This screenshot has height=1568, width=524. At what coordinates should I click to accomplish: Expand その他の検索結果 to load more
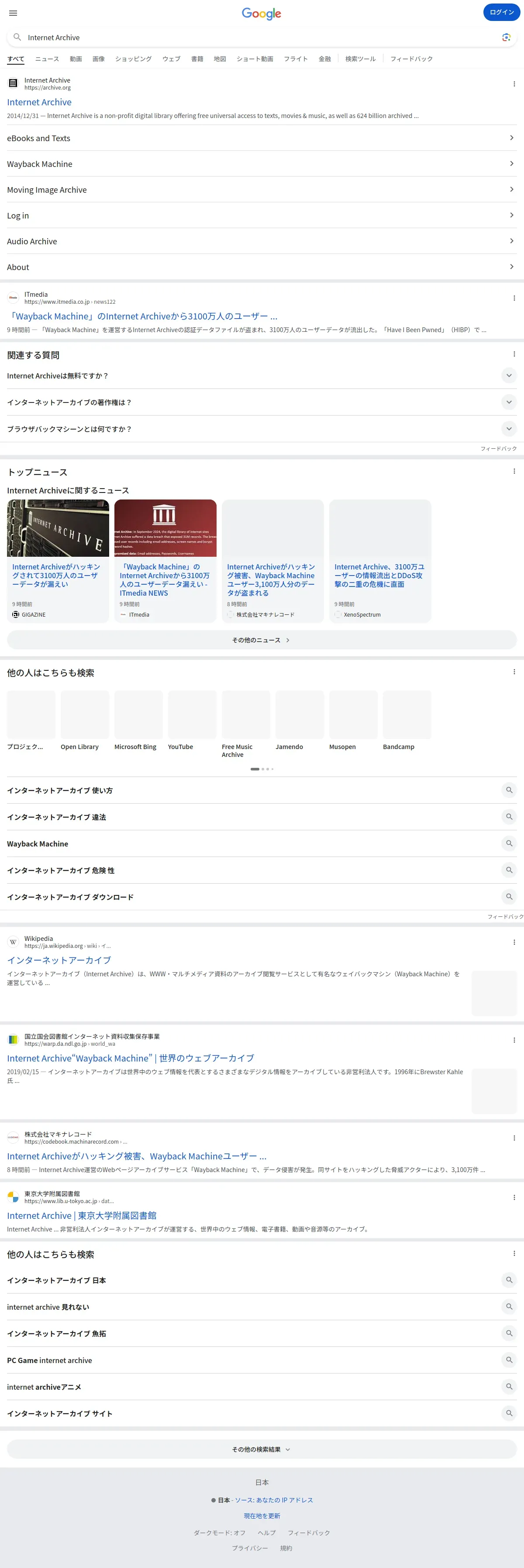point(262,1449)
